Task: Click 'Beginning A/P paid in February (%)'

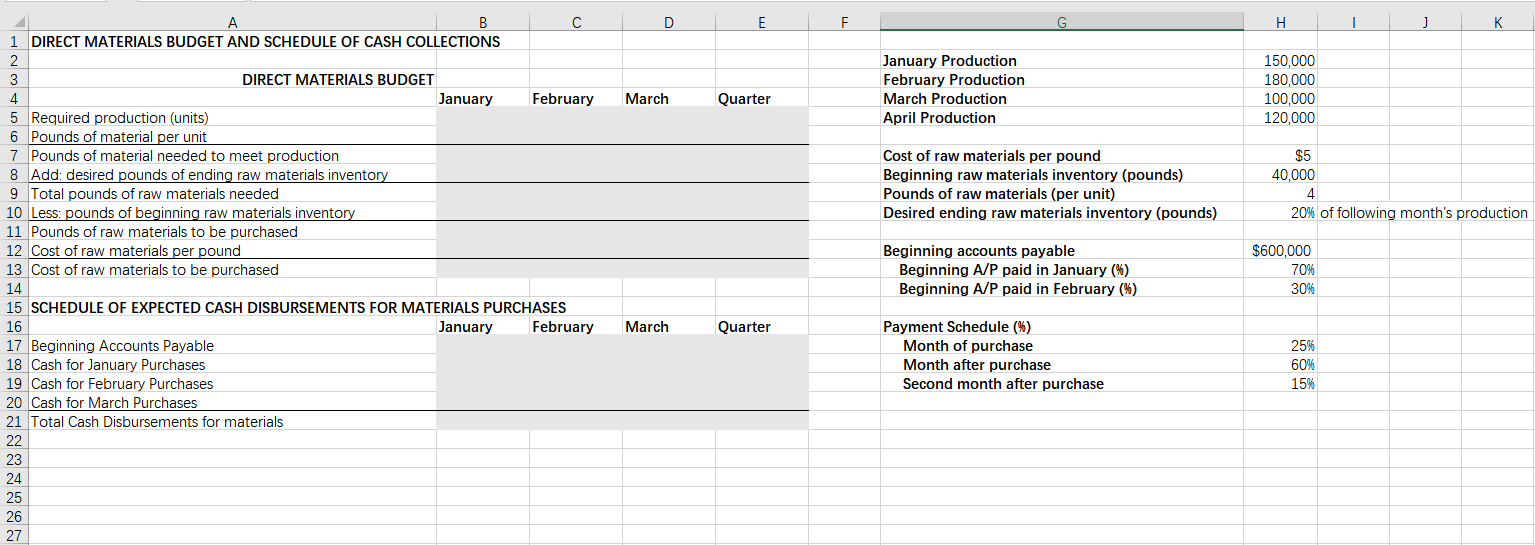Action: 1018,289
